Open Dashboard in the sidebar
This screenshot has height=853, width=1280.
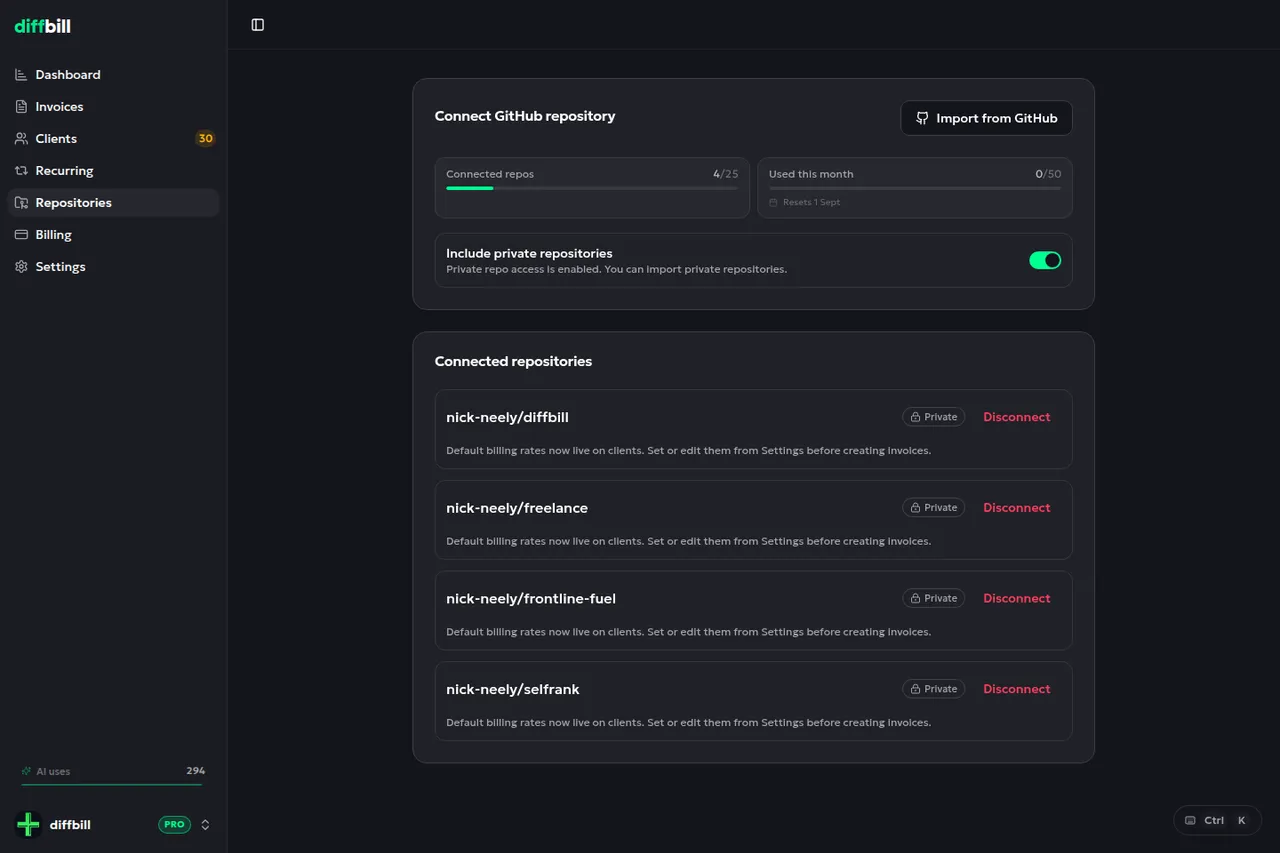coord(113,75)
